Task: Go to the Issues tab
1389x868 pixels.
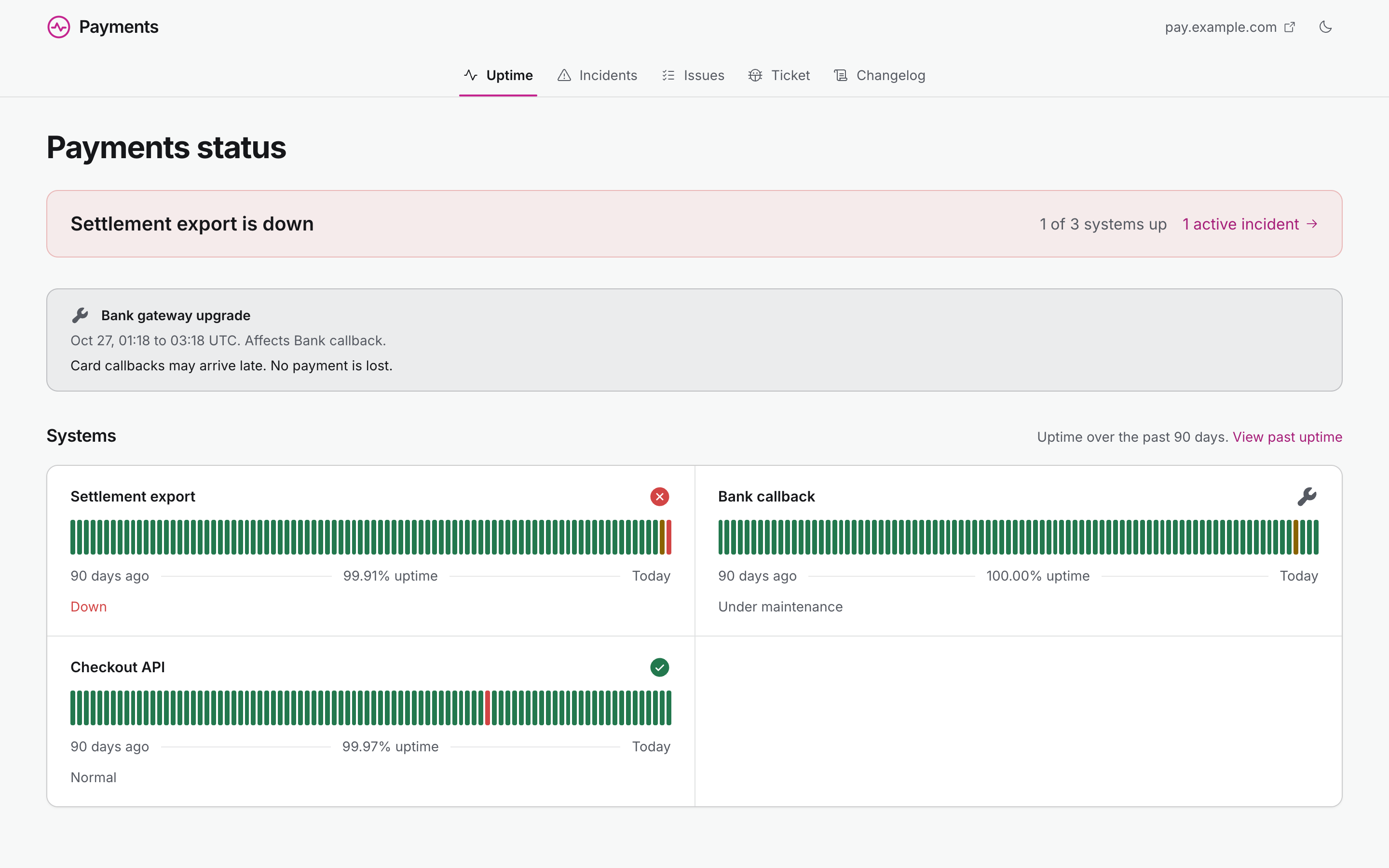Action: (693, 75)
